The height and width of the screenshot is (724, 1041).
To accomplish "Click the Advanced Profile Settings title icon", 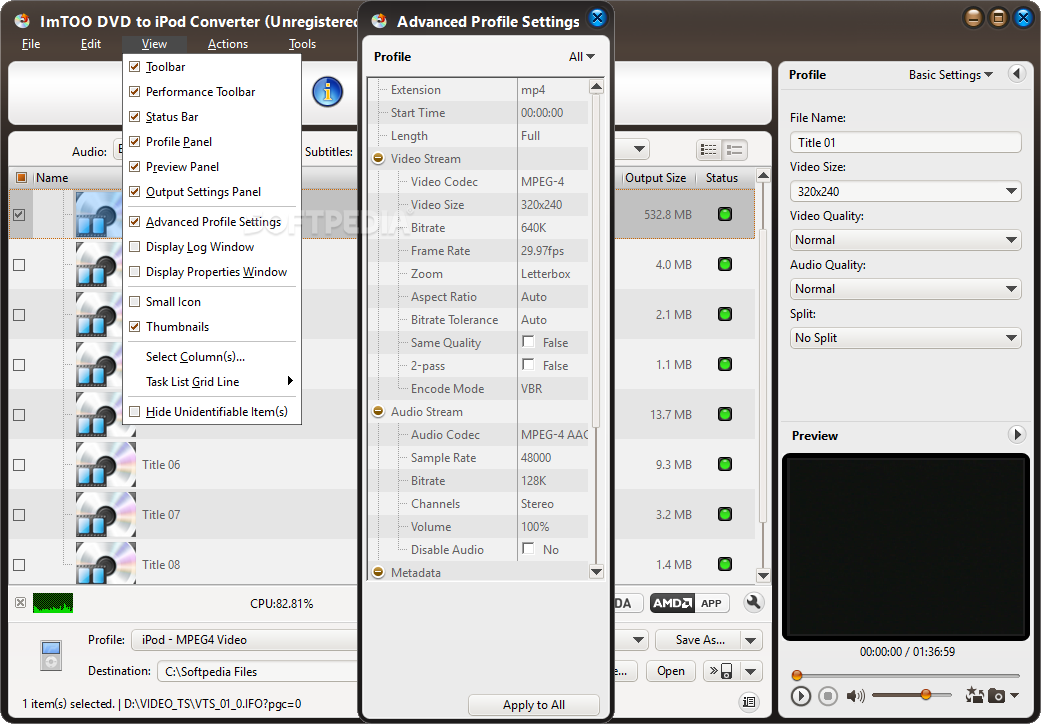I will point(379,21).
